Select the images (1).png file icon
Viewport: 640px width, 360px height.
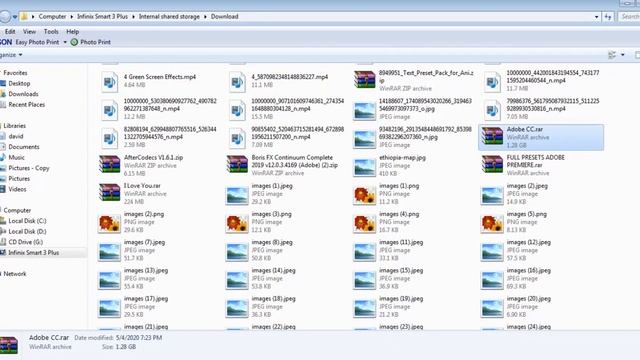coord(364,195)
